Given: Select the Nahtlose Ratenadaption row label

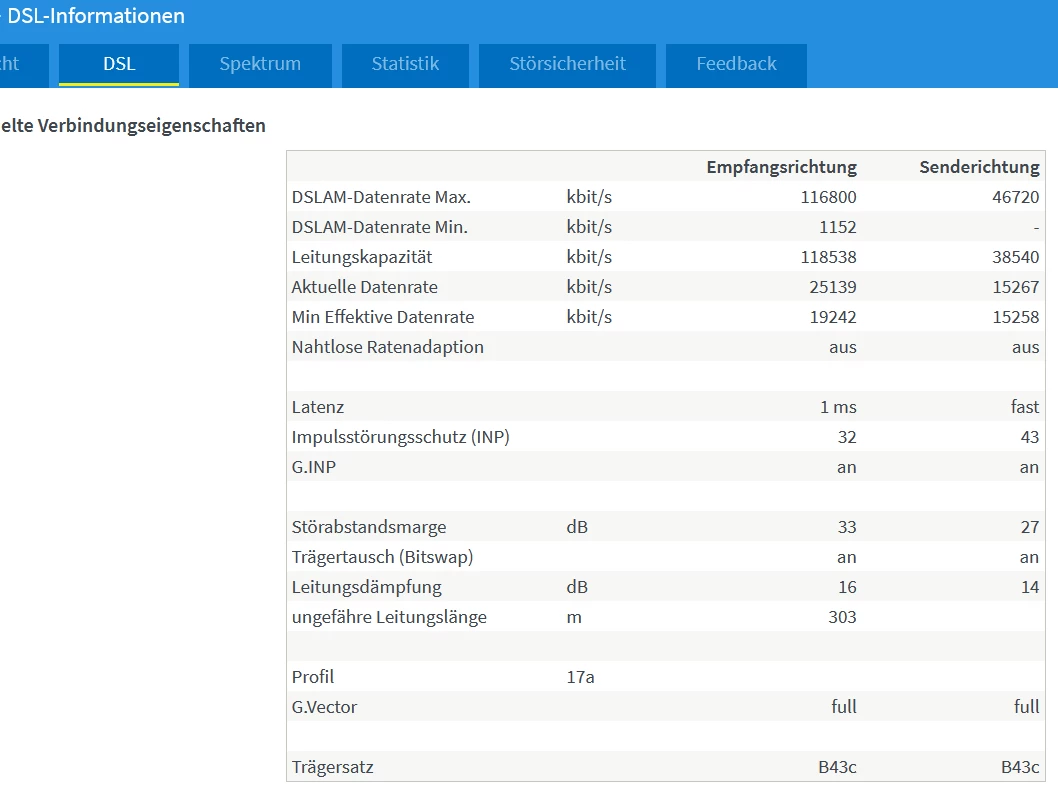Looking at the screenshot, I should pyautogui.click(x=387, y=347).
